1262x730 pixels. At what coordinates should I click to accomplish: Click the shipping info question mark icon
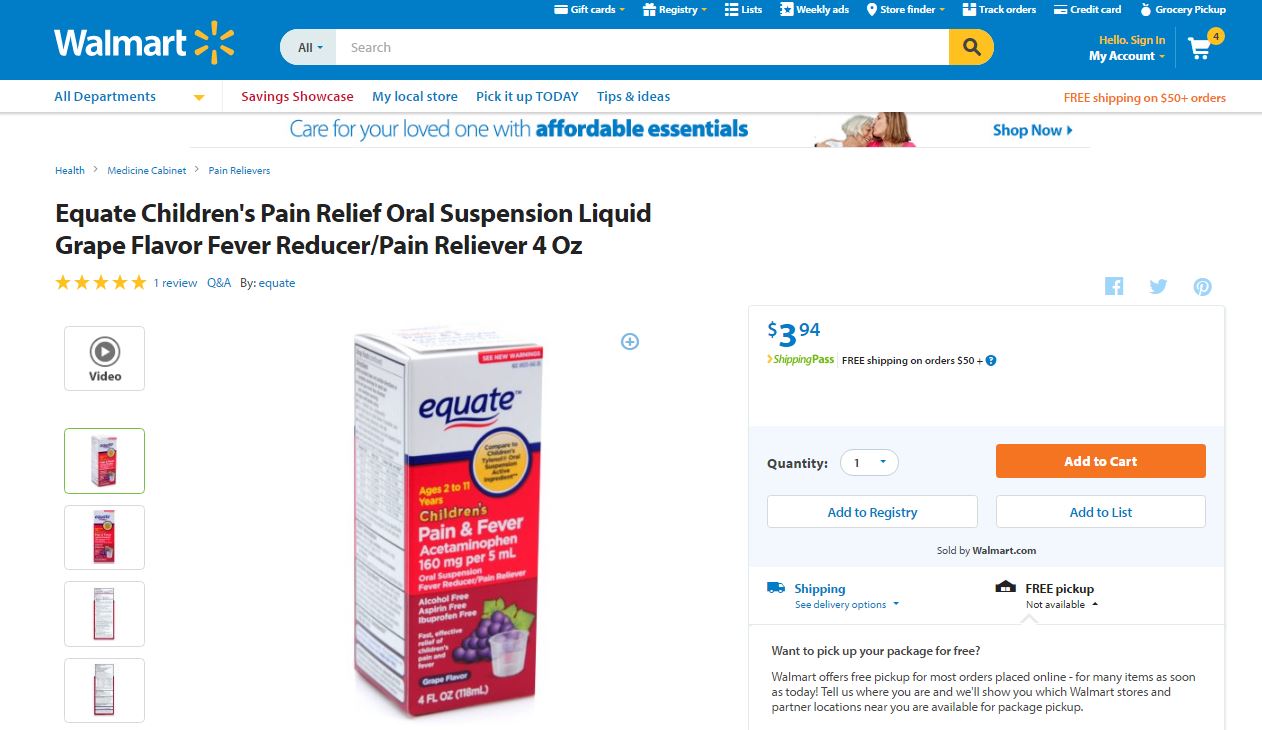(x=991, y=361)
